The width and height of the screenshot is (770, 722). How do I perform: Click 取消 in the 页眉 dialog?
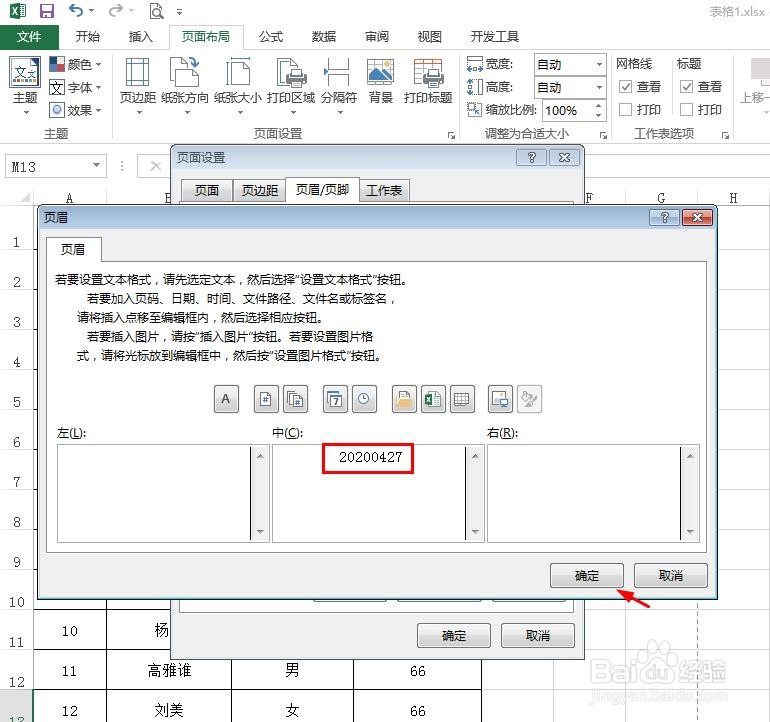click(x=671, y=576)
